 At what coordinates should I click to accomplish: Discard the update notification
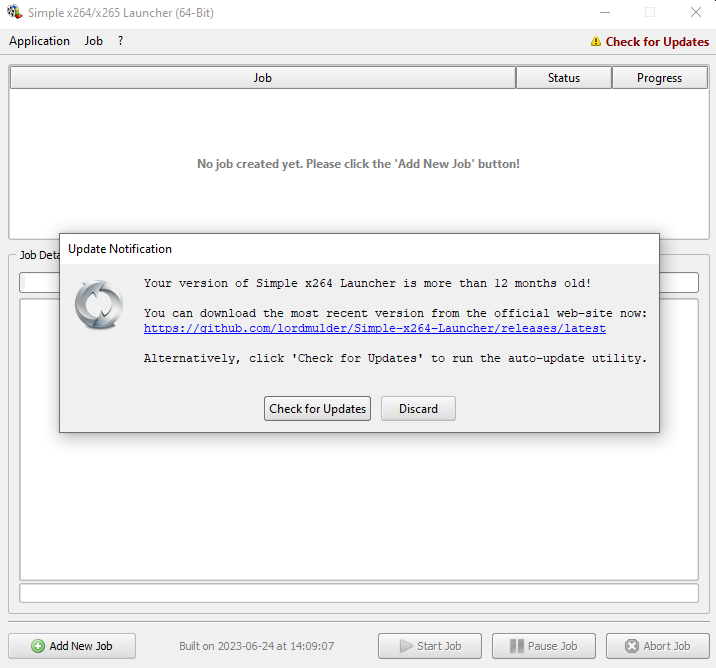[x=418, y=408]
